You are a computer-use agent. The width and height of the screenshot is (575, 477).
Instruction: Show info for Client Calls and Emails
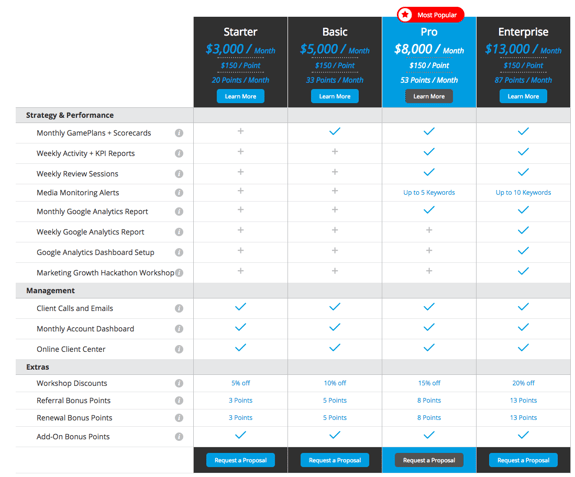click(179, 308)
